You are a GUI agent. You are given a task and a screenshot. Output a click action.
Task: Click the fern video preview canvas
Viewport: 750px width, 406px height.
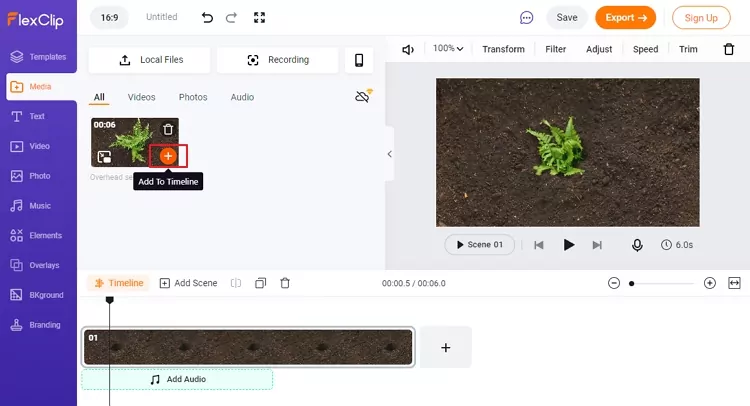coord(567,152)
